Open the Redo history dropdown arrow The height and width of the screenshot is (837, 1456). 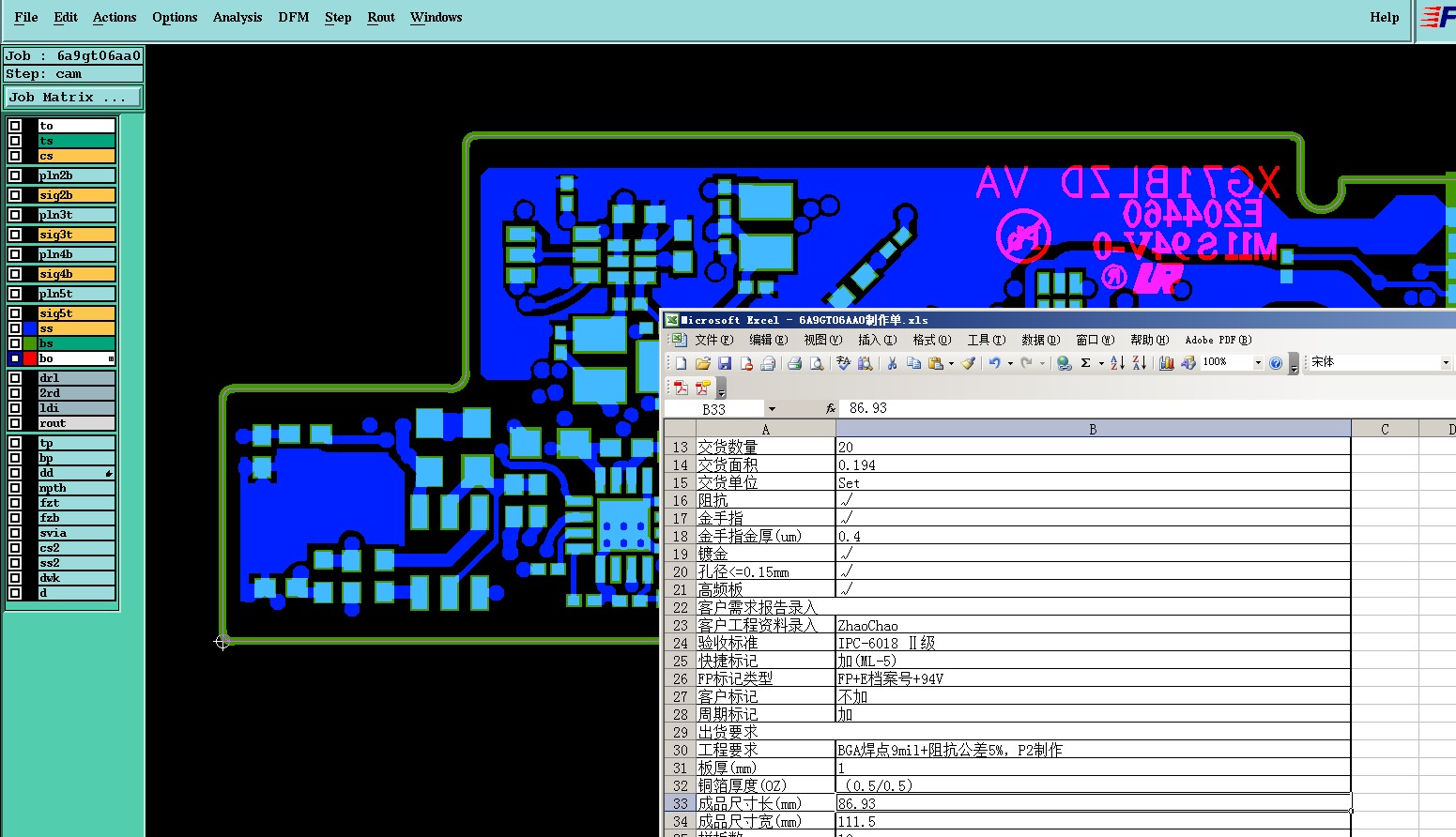1042,363
